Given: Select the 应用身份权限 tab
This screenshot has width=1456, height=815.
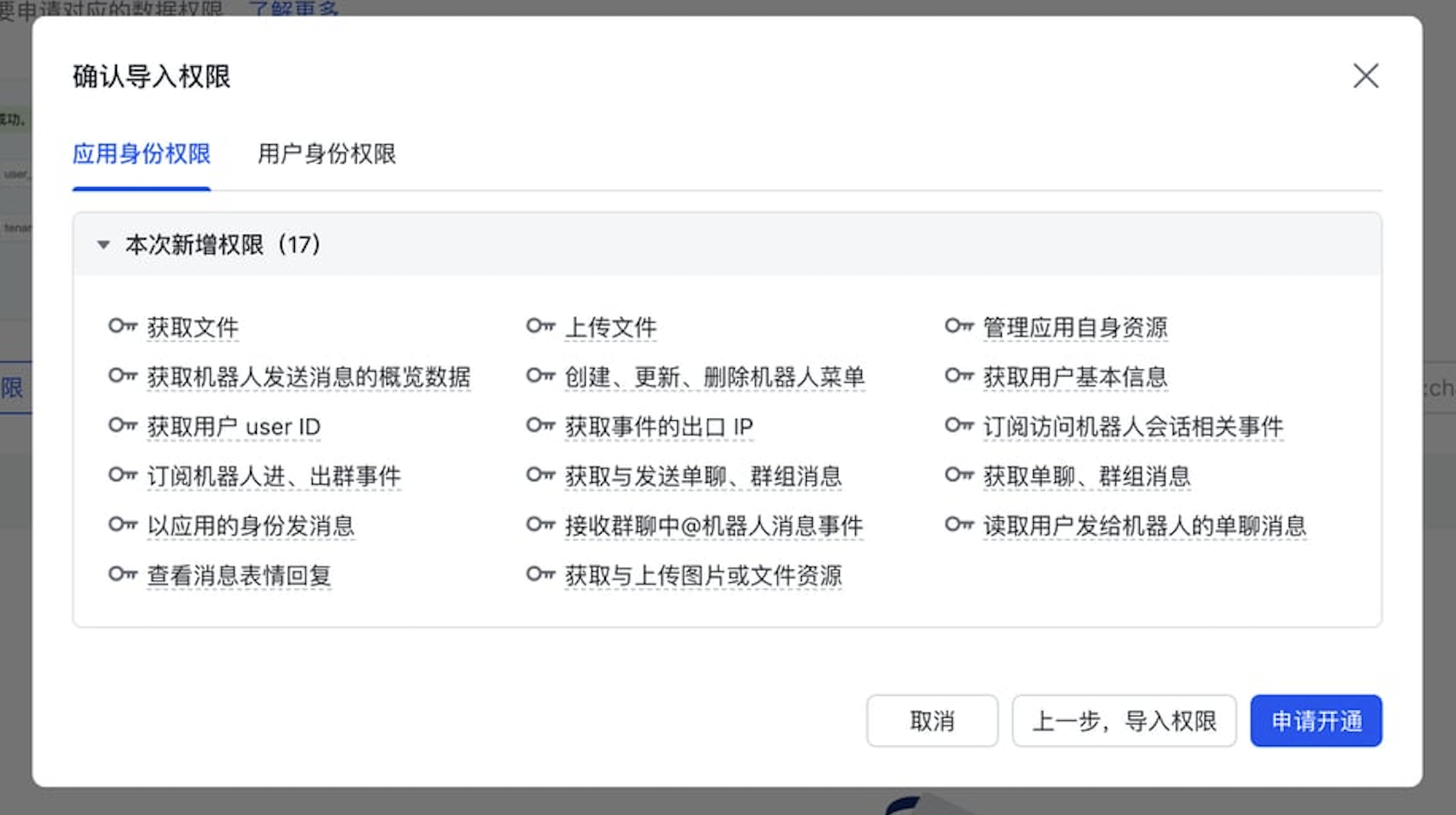Looking at the screenshot, I should click(x=142, y=154).
